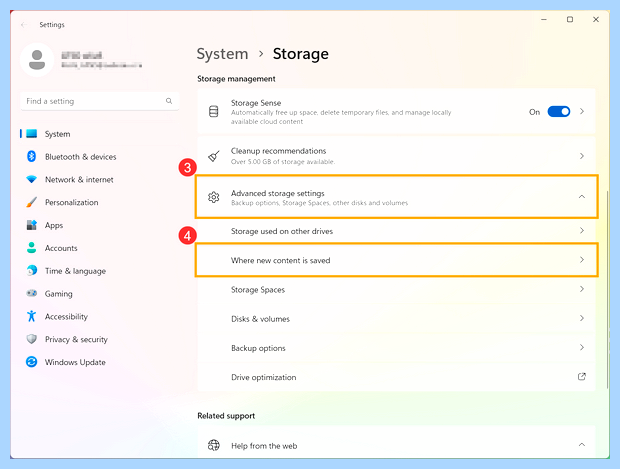Open Storage Sense details chevron
The width and height of the screenshot is (620, 469).
coord(582,112)
